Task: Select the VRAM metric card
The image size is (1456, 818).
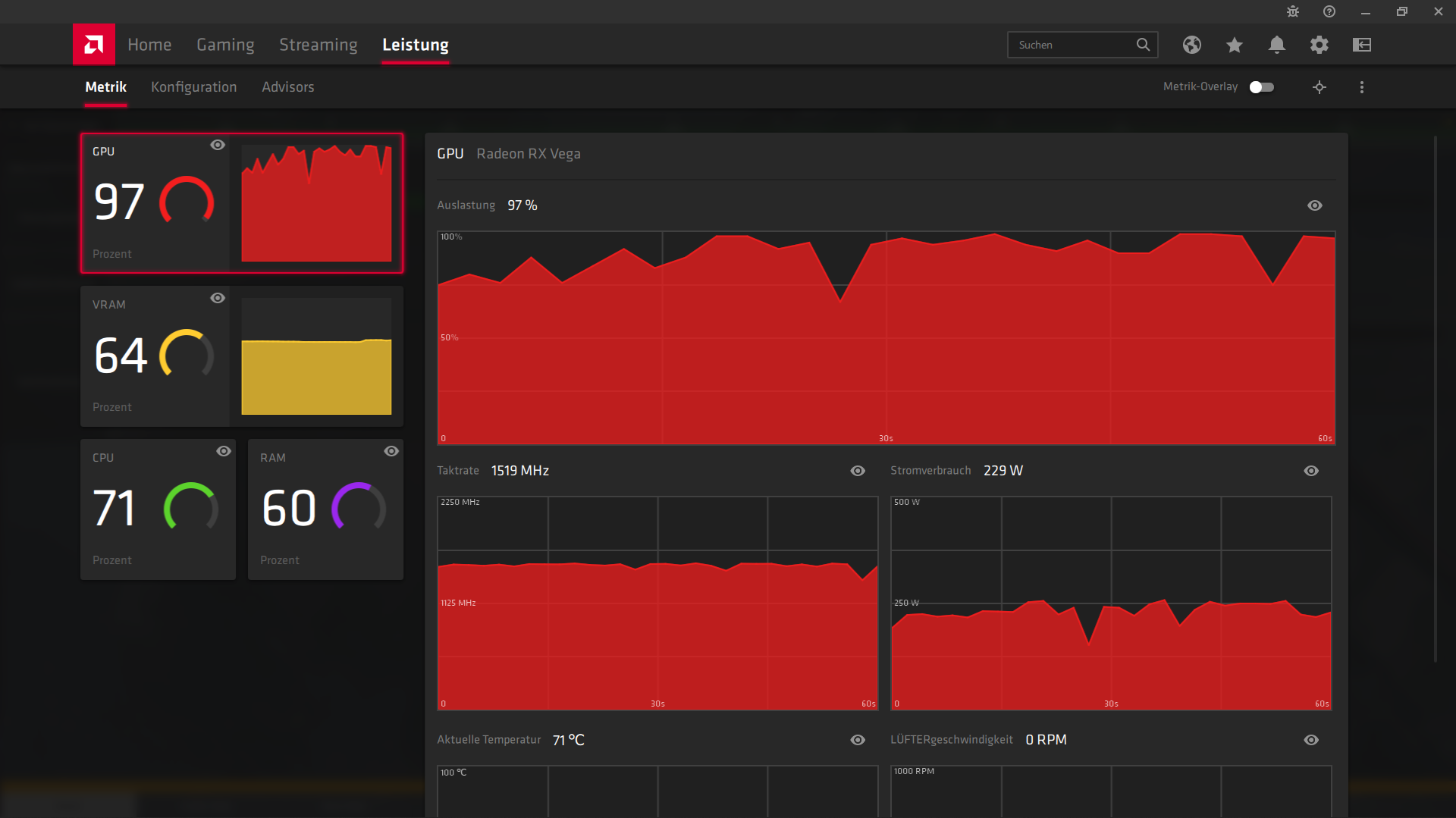Action: (242, 356)
